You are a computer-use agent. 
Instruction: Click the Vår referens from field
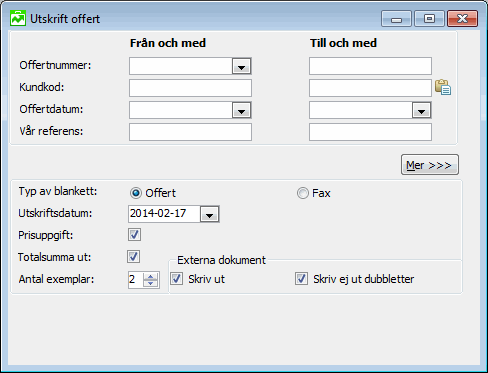click(x=190, y=132)
